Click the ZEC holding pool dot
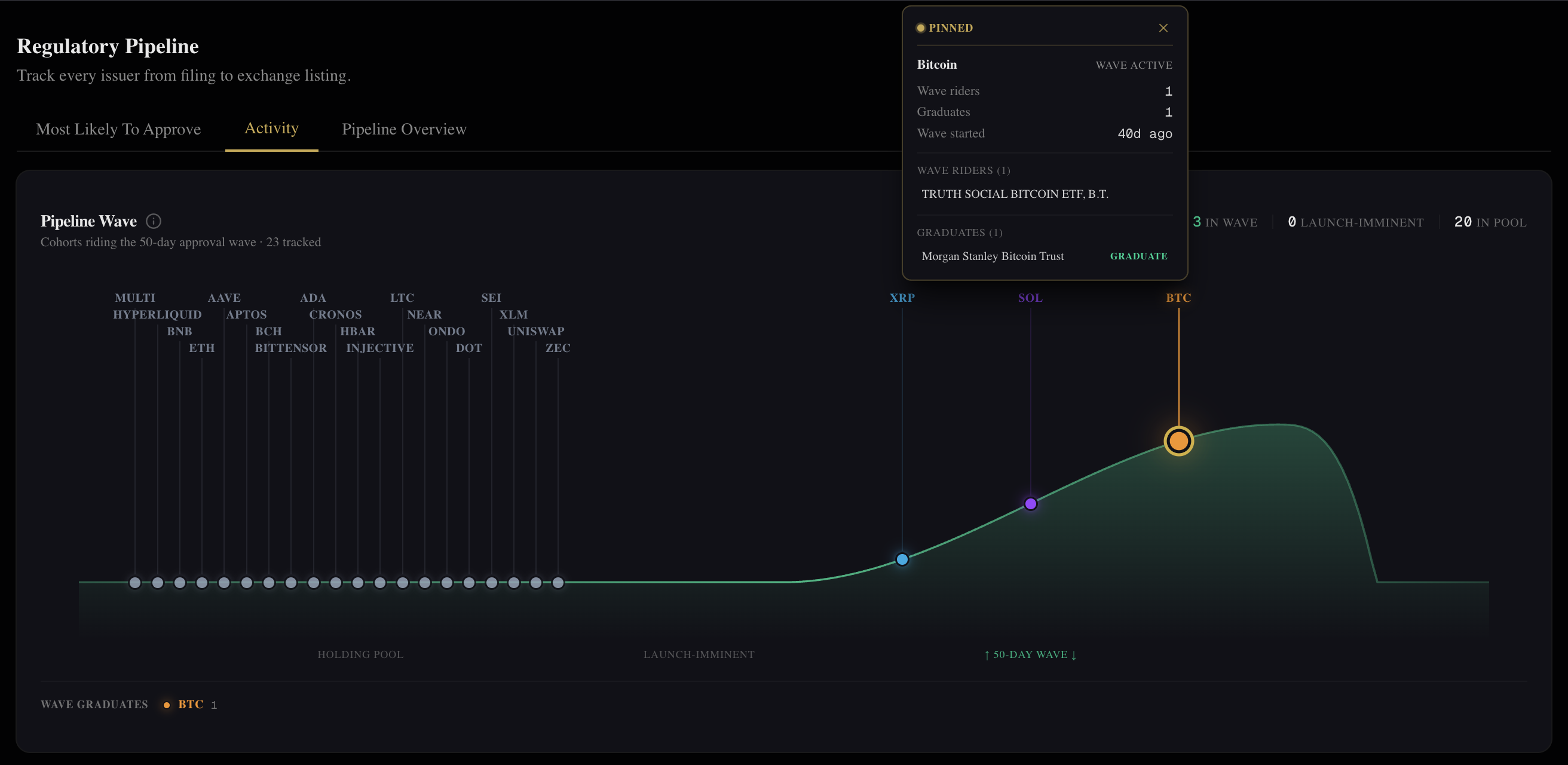Viewport: 1568px width, 765px height. point(558,583)
